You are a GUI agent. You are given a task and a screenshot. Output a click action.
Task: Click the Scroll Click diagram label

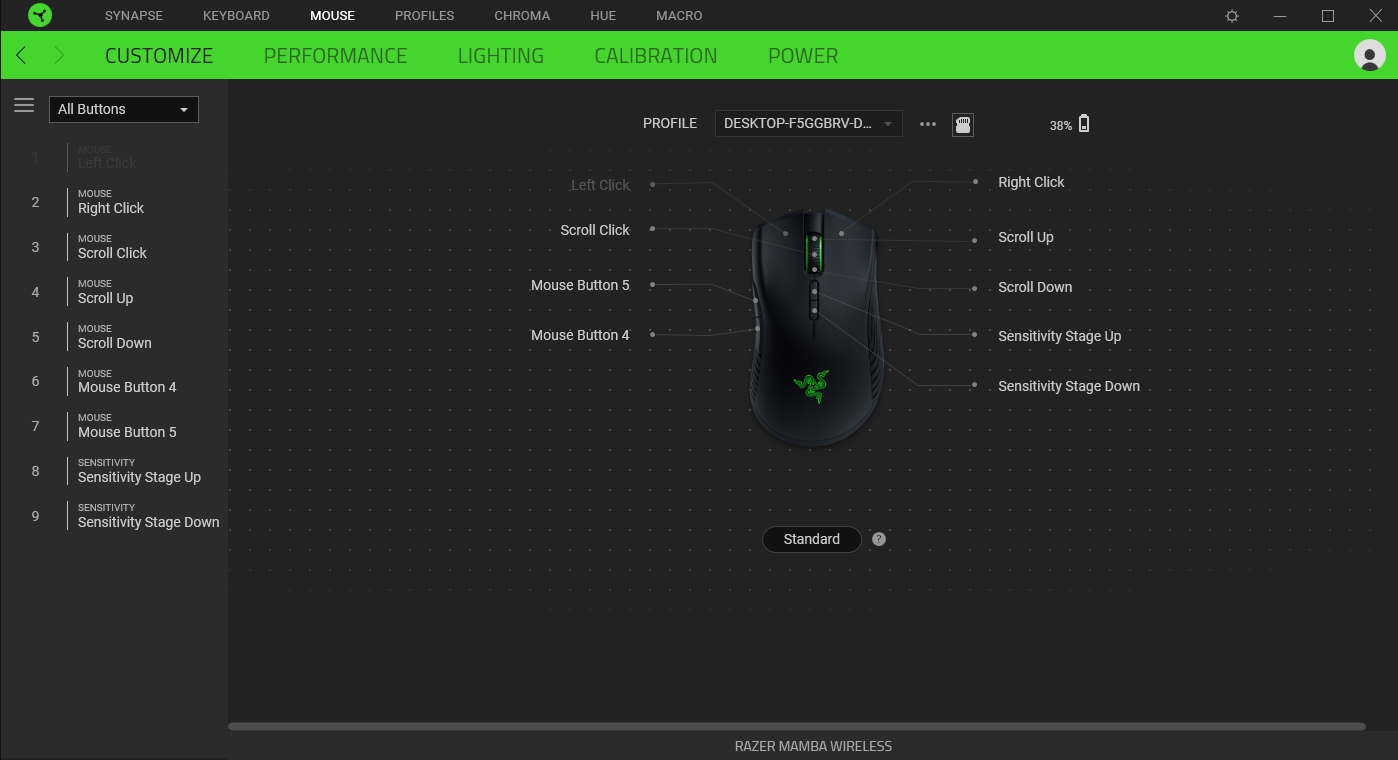(x=595, y=230)
